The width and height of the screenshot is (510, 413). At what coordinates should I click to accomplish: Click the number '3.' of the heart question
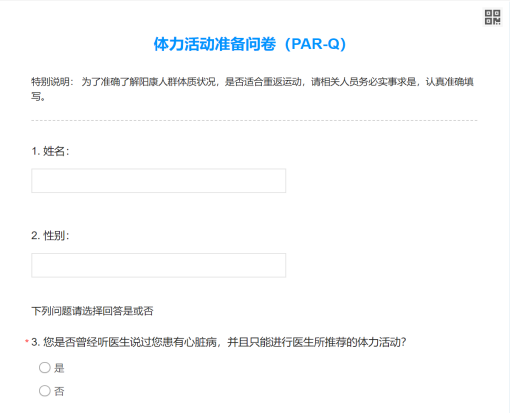[35, 342]
